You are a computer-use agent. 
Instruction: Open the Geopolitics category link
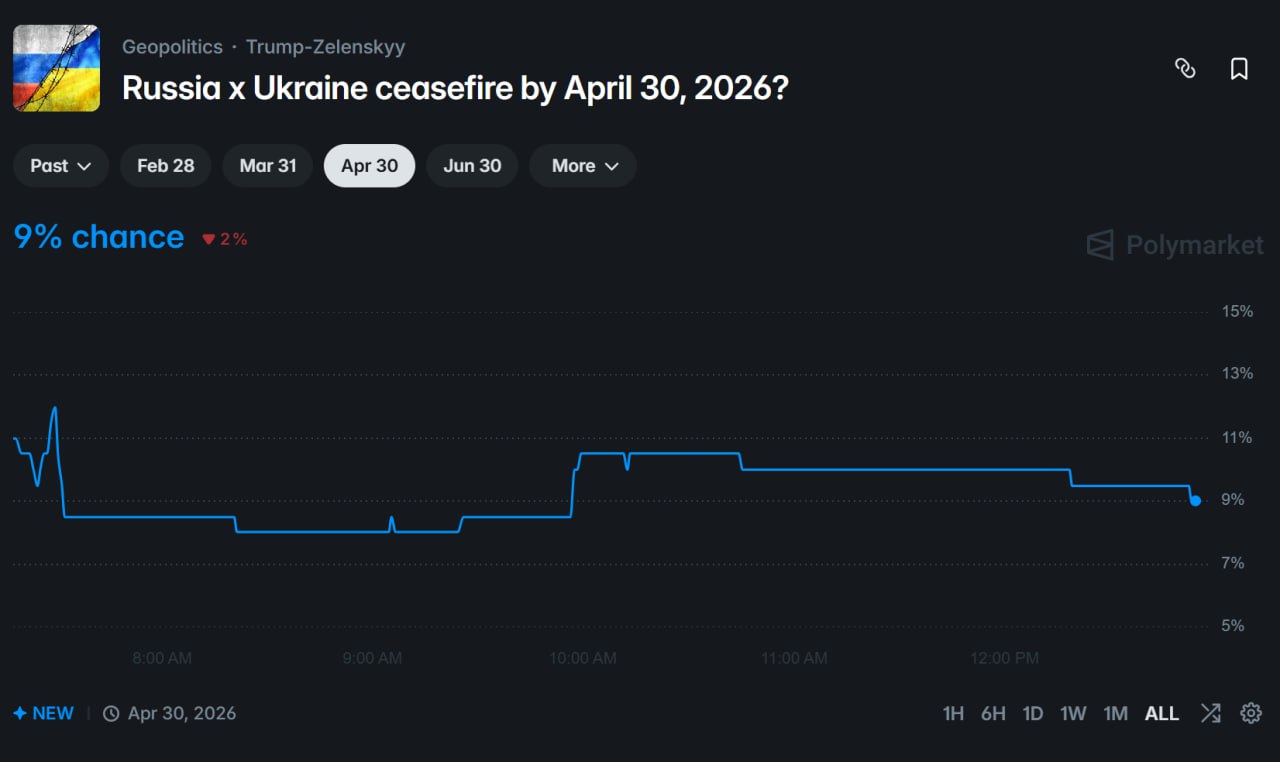[x=172, y=46]
